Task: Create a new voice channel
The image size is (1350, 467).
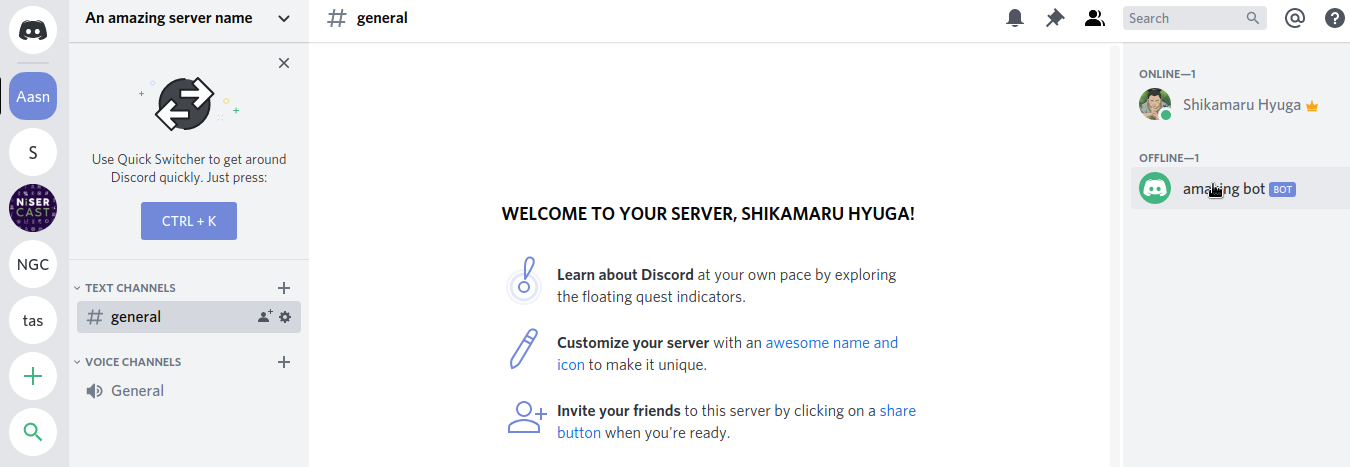Action: 284,362
